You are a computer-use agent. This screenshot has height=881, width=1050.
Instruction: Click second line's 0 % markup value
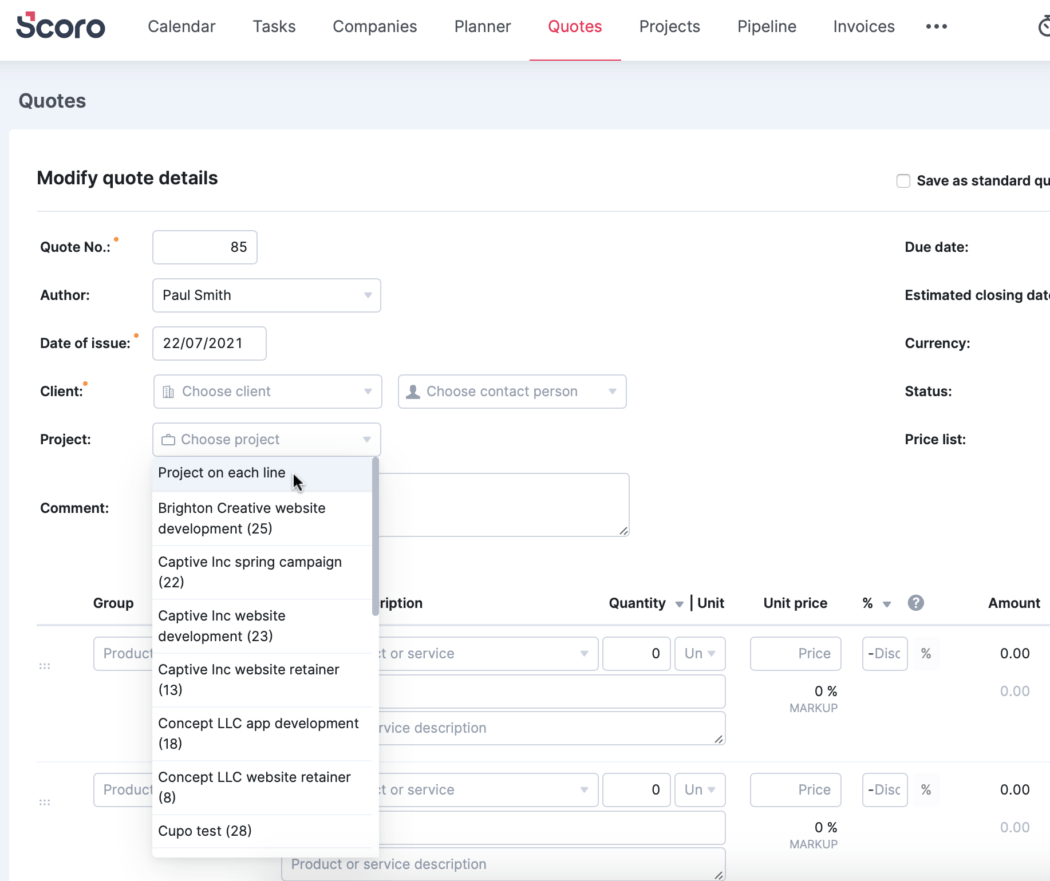tap(826, 828)
